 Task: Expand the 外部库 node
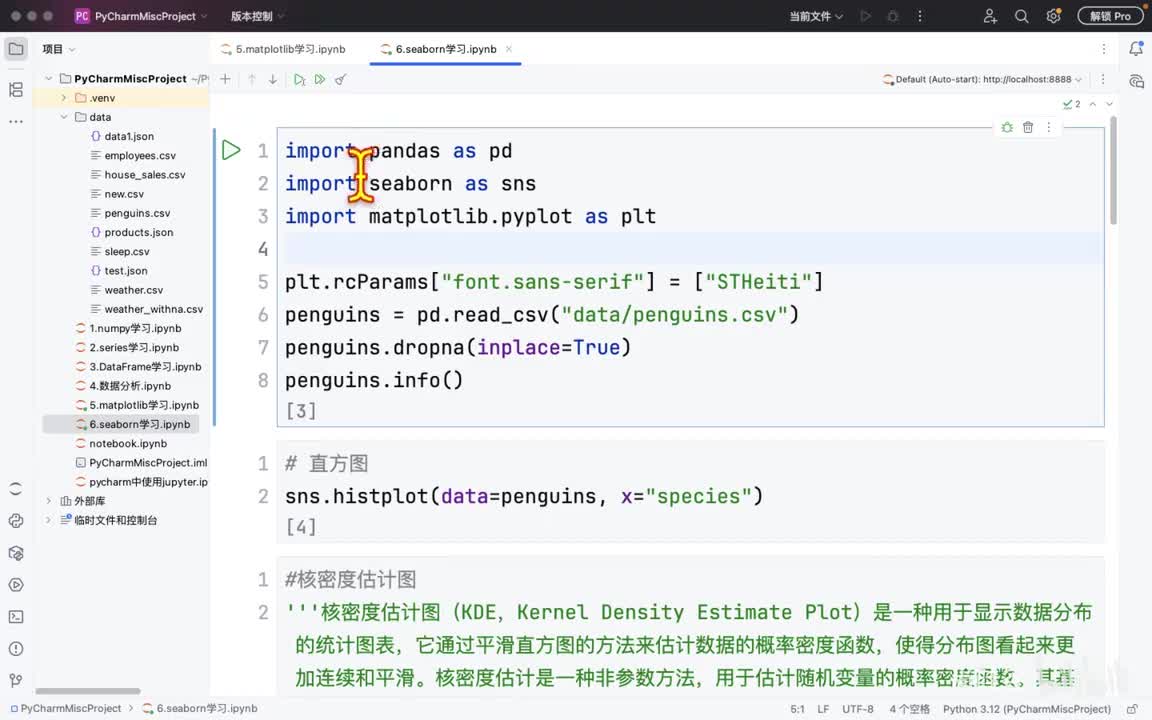[x=48, y=501]
